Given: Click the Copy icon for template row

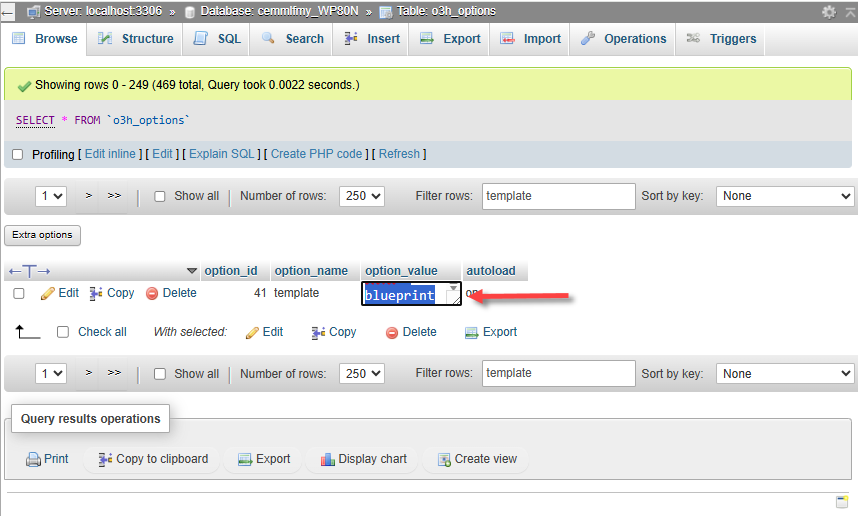Looking at the screenshot, I should pyautogui.click(x=96, y=293).
